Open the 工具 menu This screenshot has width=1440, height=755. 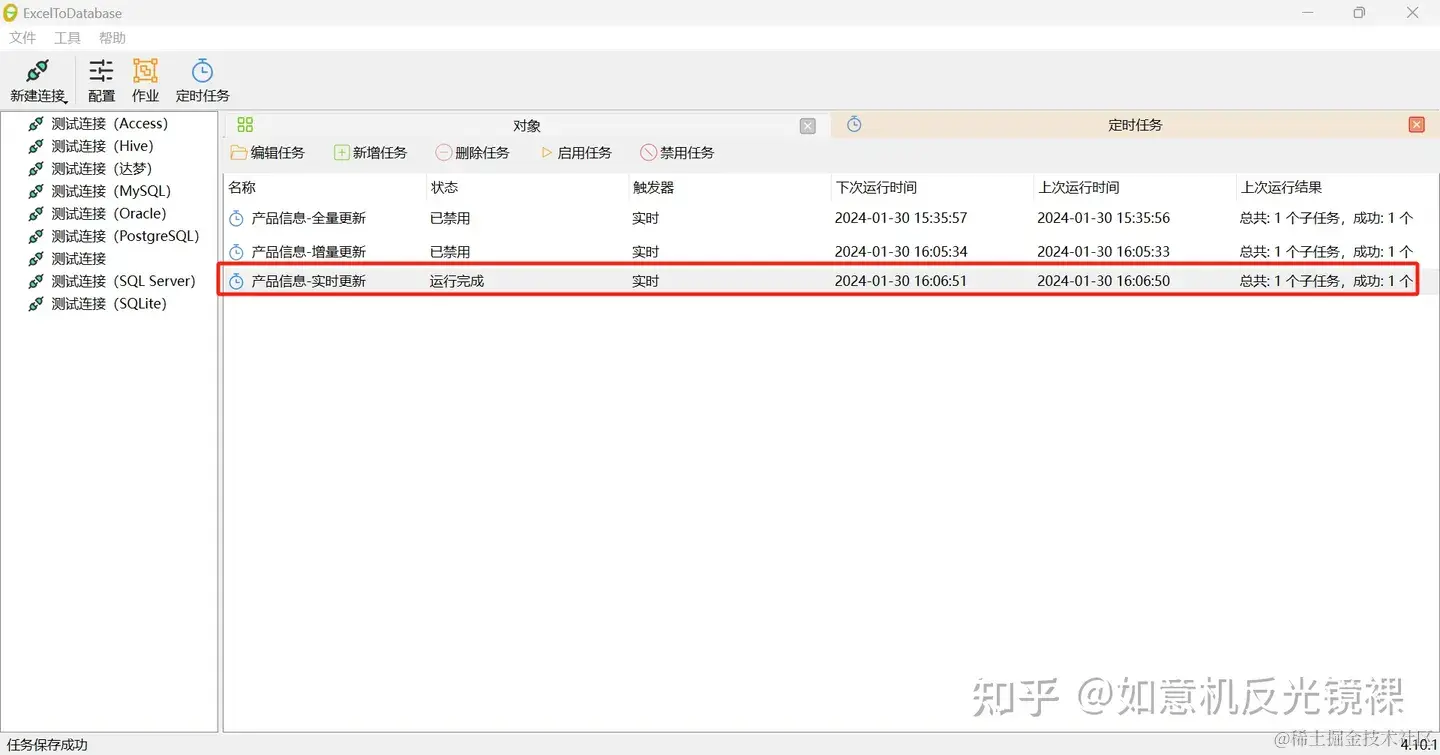pos(67,38)
